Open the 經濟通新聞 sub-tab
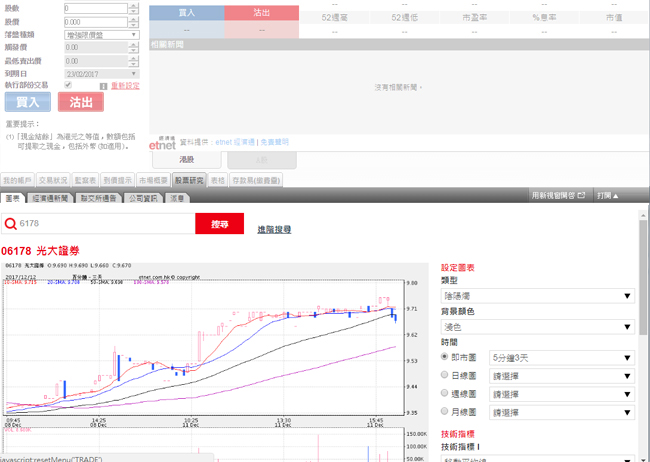This screenshot has width=650, height=462. 51,198
